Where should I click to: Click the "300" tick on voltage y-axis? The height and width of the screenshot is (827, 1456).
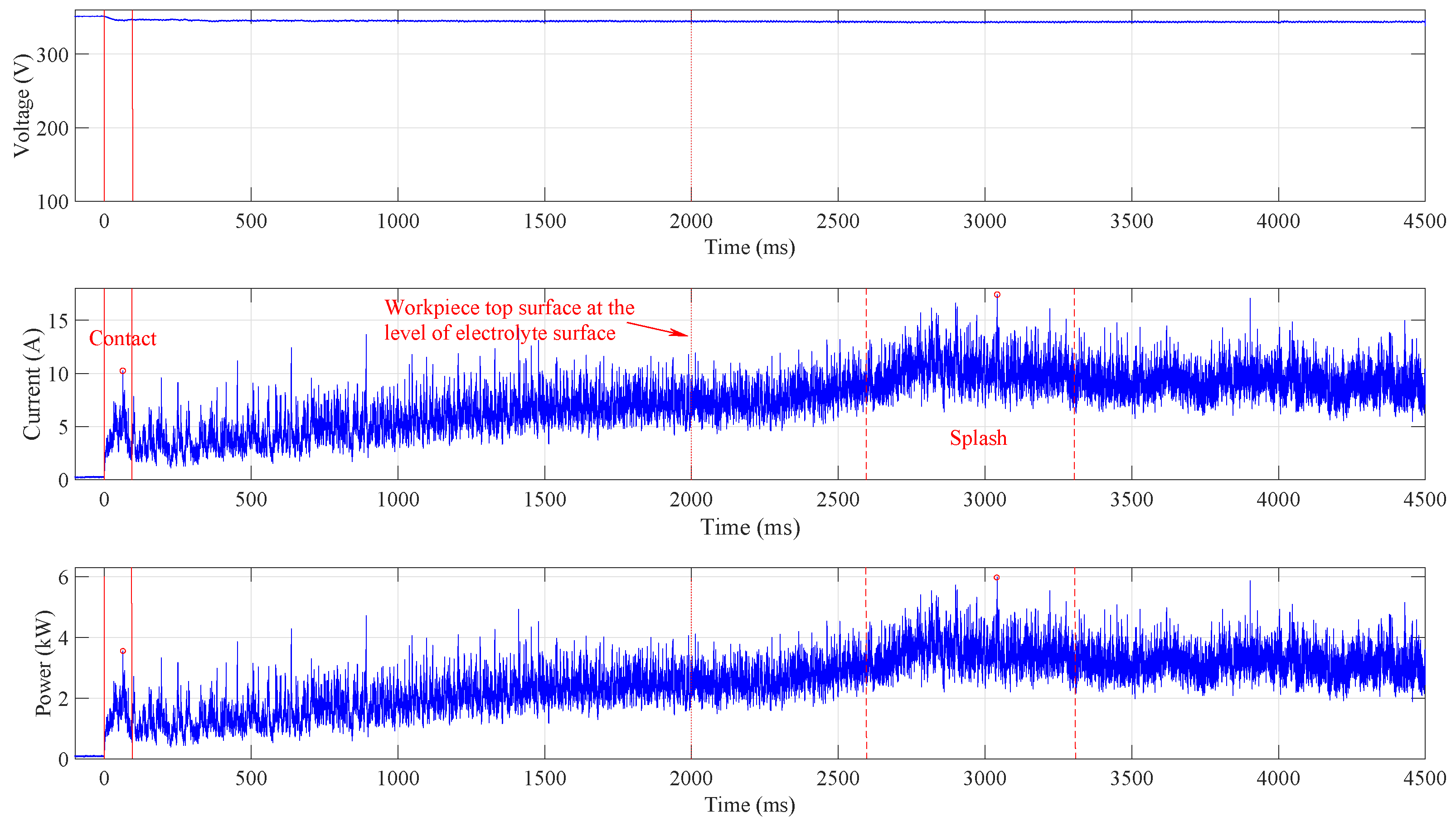click(x=52, y=55)
